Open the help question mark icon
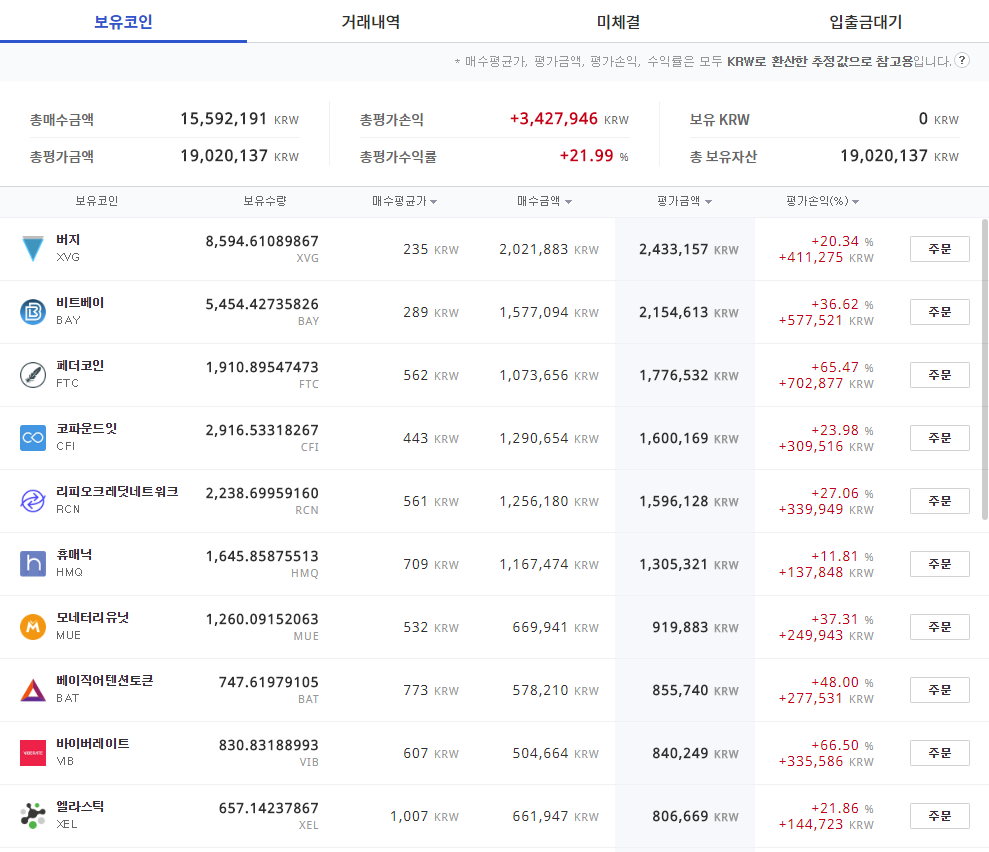Screen dimensions: 989x852 pos(961,61)
